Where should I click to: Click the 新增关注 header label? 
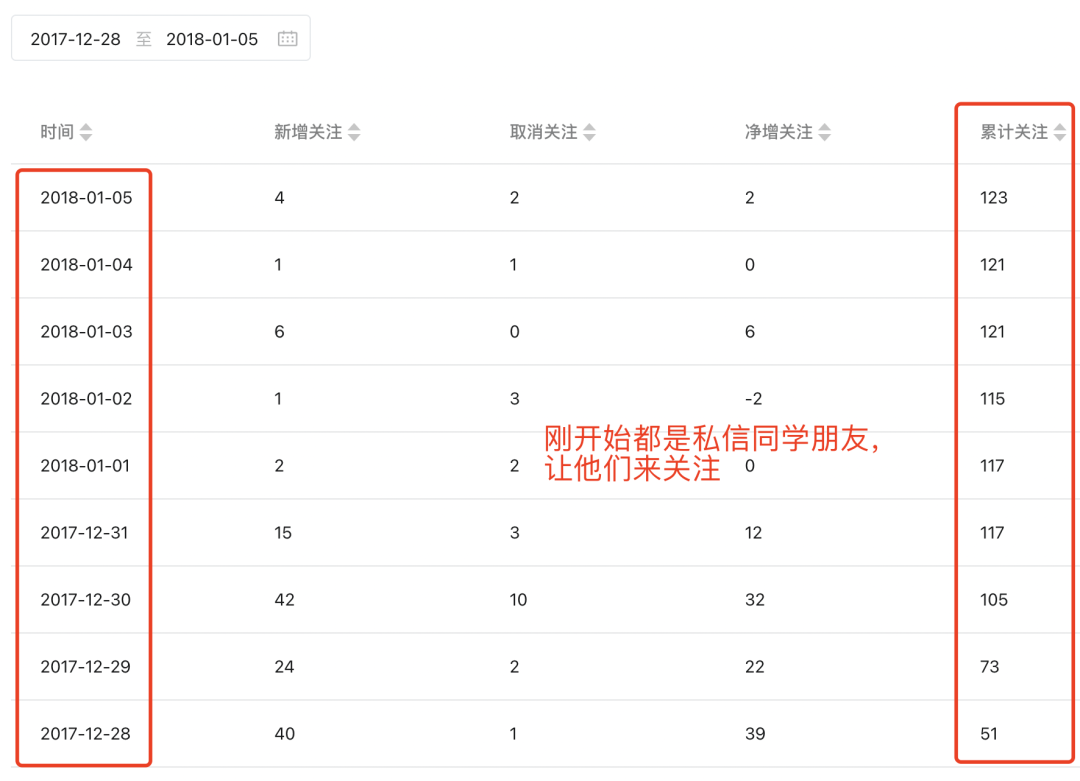(x=308, y=132)
